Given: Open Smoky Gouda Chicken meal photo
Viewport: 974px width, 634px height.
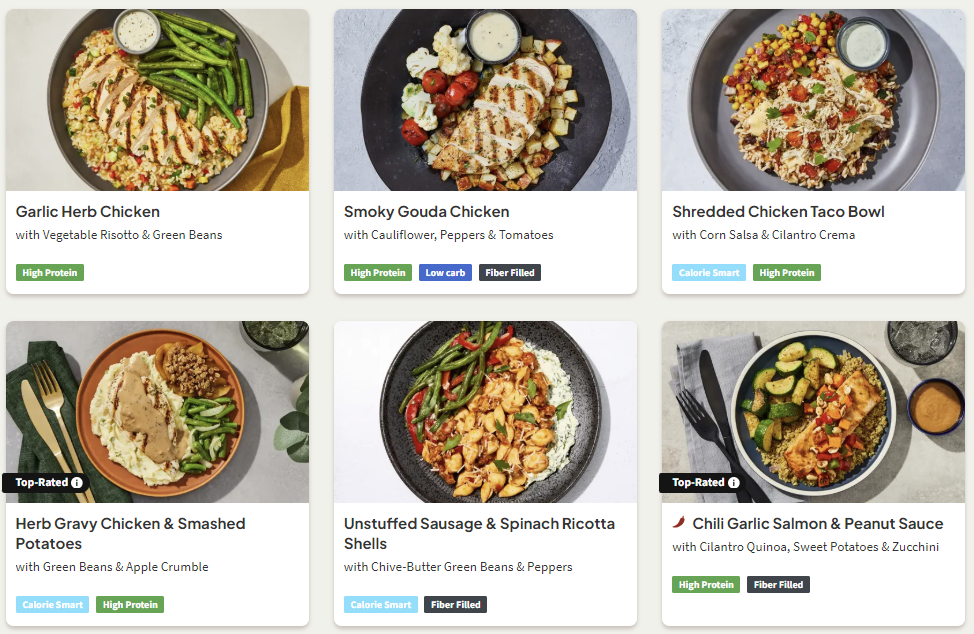Looking at the screenshot, I should (x=485, y=100).
